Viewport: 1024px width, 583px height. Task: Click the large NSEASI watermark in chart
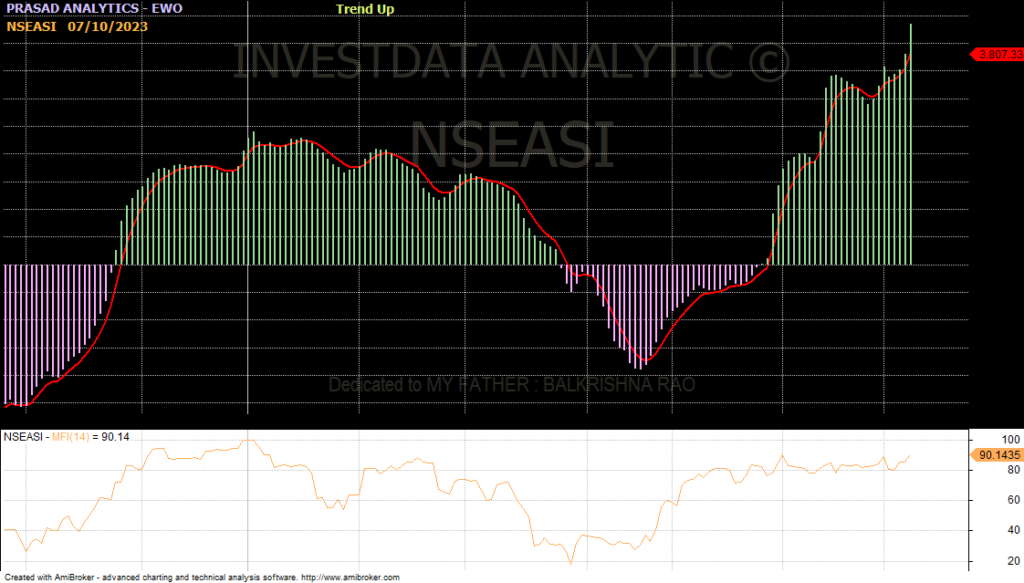coord(511,145)
